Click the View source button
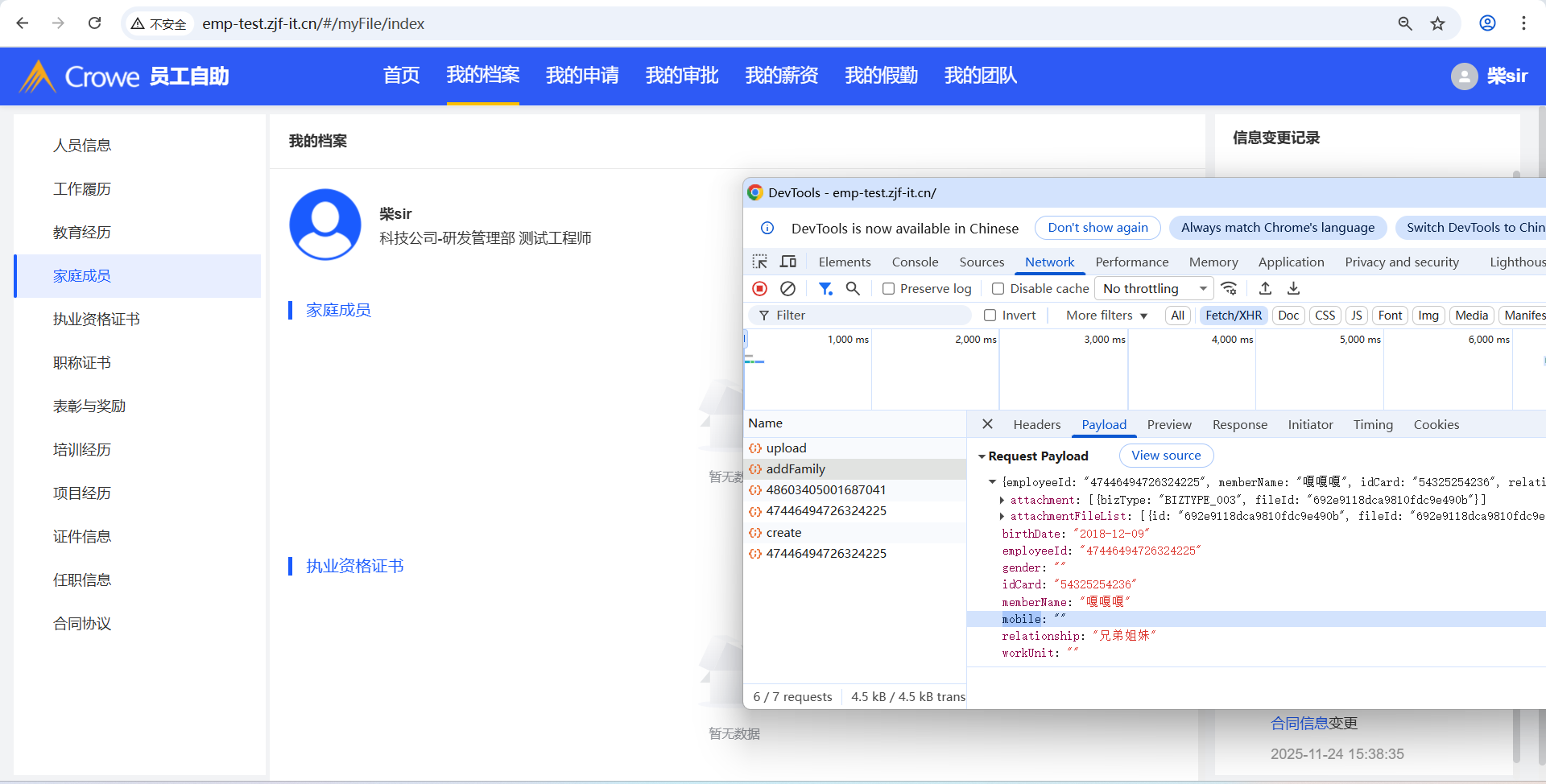This screenshot has width=1546, height=784. coord(1165,456)
